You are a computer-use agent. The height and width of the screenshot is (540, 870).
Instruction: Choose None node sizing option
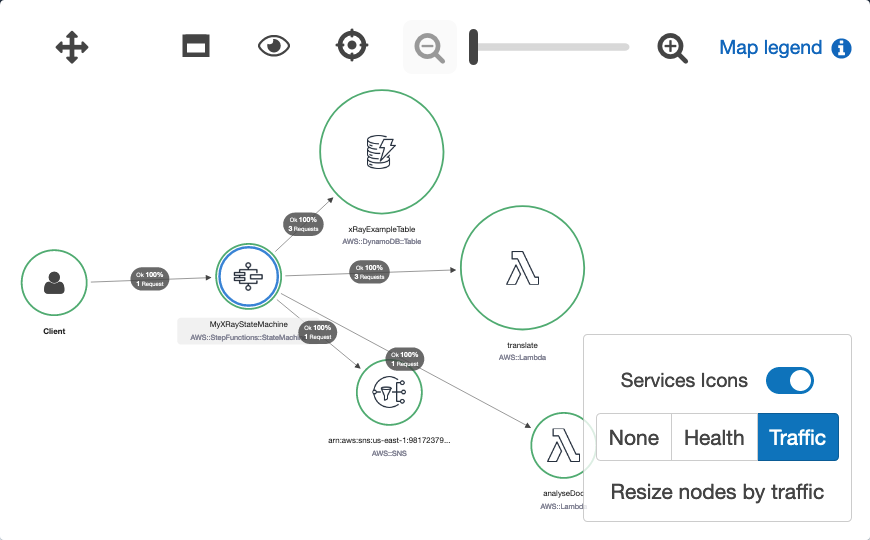[634, 437]
